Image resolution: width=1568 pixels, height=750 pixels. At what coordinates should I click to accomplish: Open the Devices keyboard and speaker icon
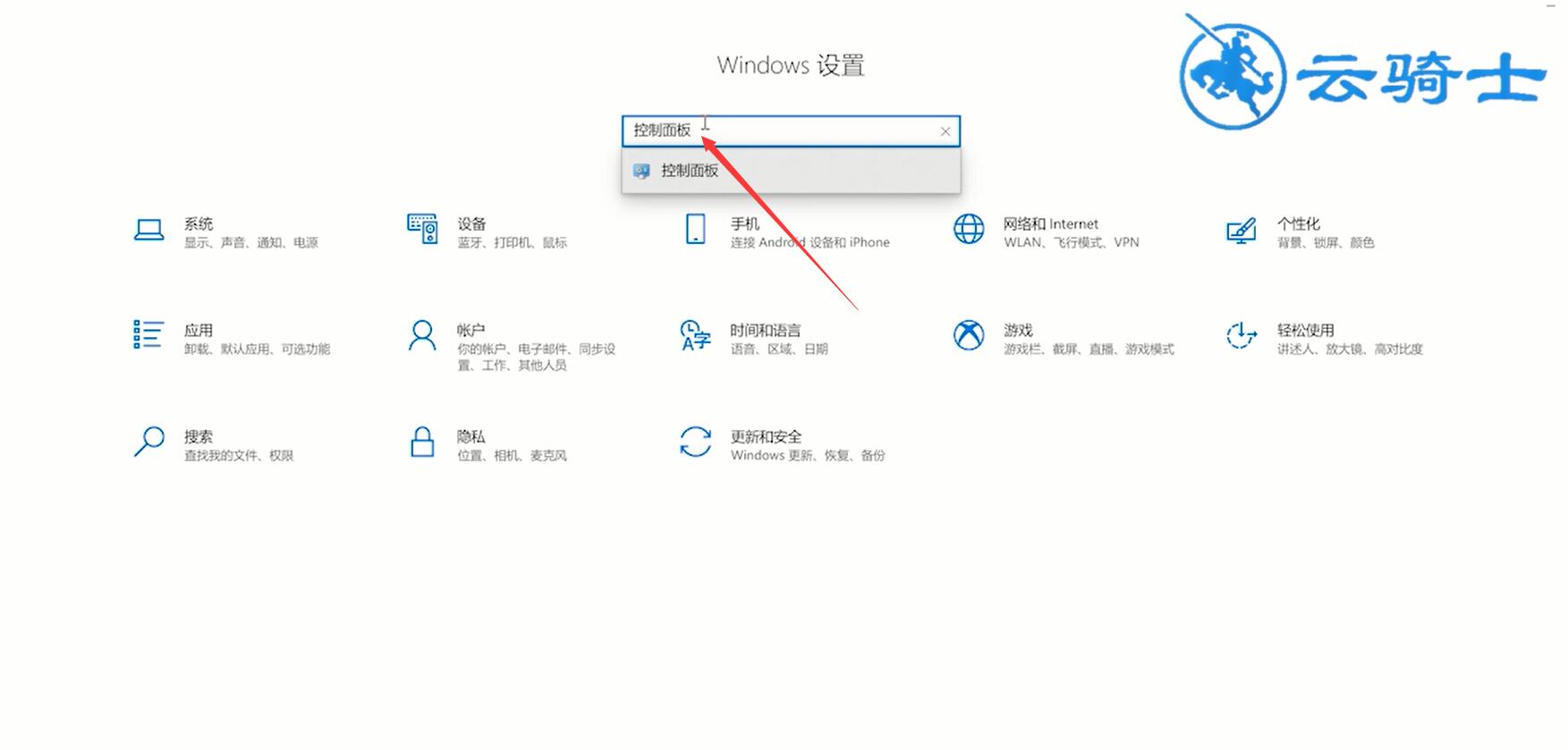pyautogui.click(x=422, y=229)
